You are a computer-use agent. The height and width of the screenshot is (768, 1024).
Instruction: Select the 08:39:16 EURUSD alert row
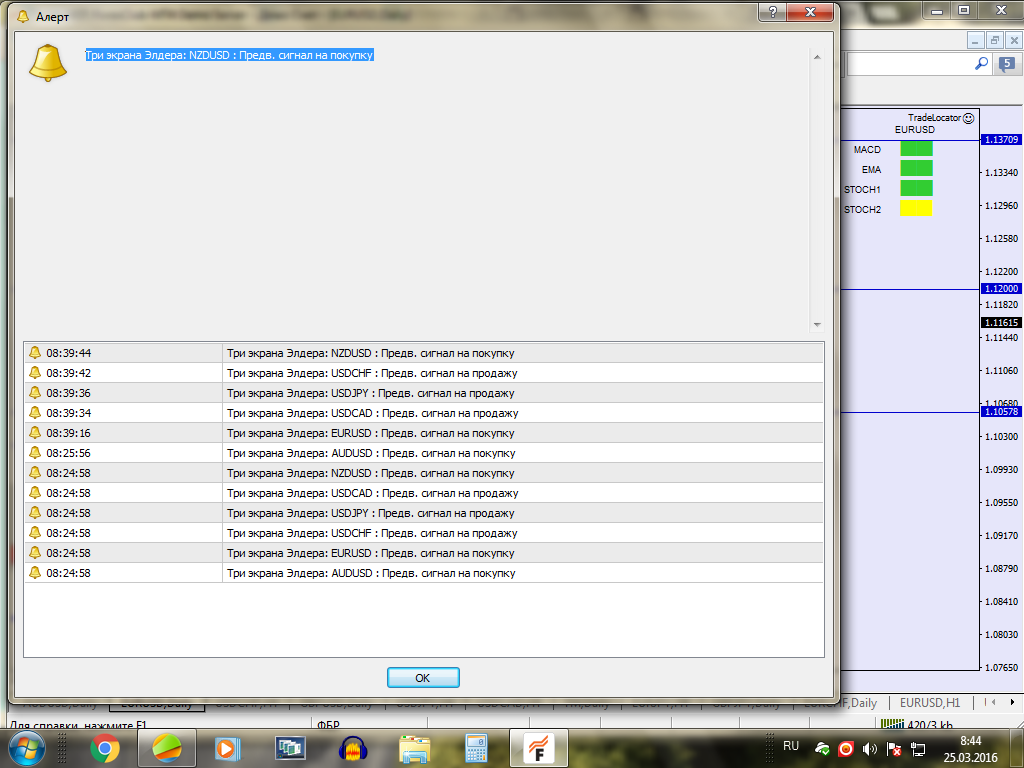pyautogui.click(x=424, y=433)
